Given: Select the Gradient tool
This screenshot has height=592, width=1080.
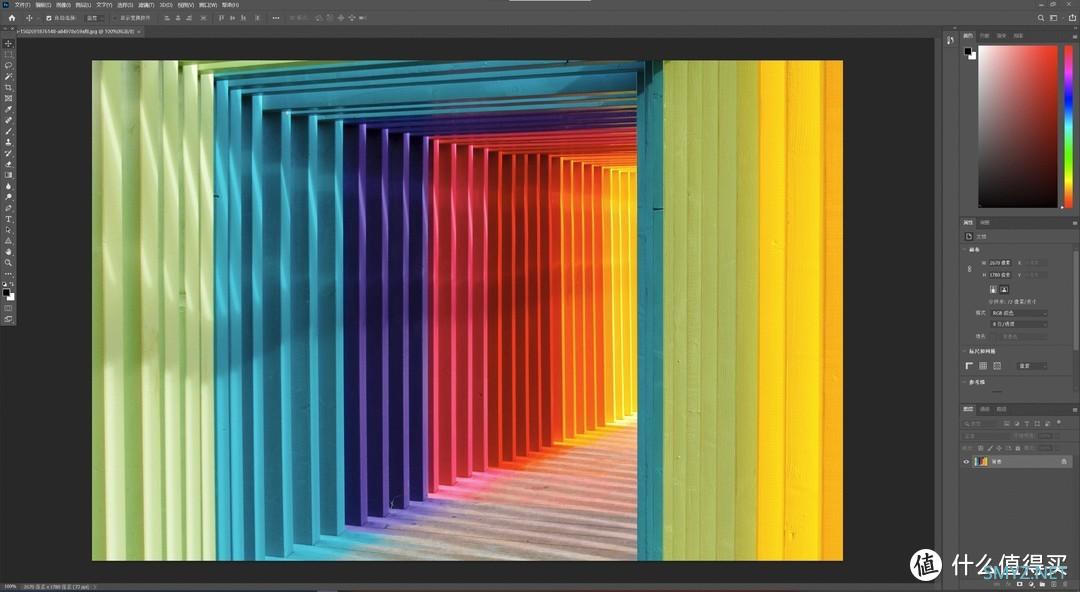Looking at the screenshot, I should (9, 176).
